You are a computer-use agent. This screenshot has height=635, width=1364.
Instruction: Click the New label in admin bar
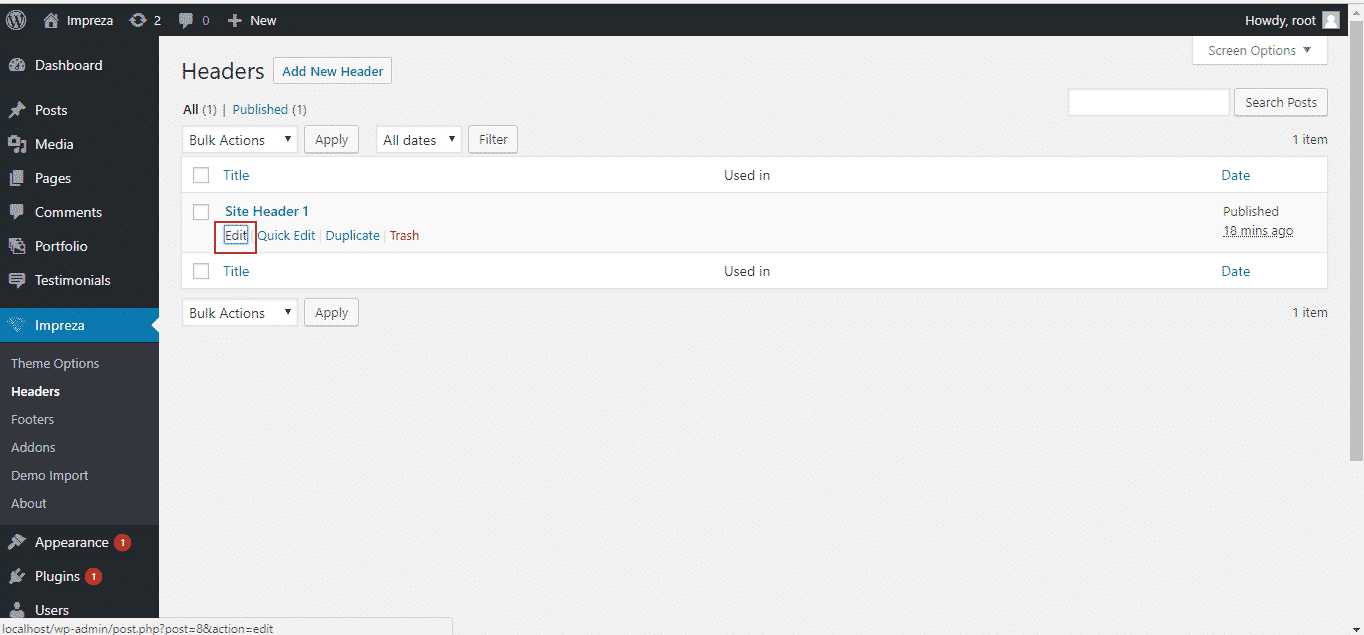[263, 20]
